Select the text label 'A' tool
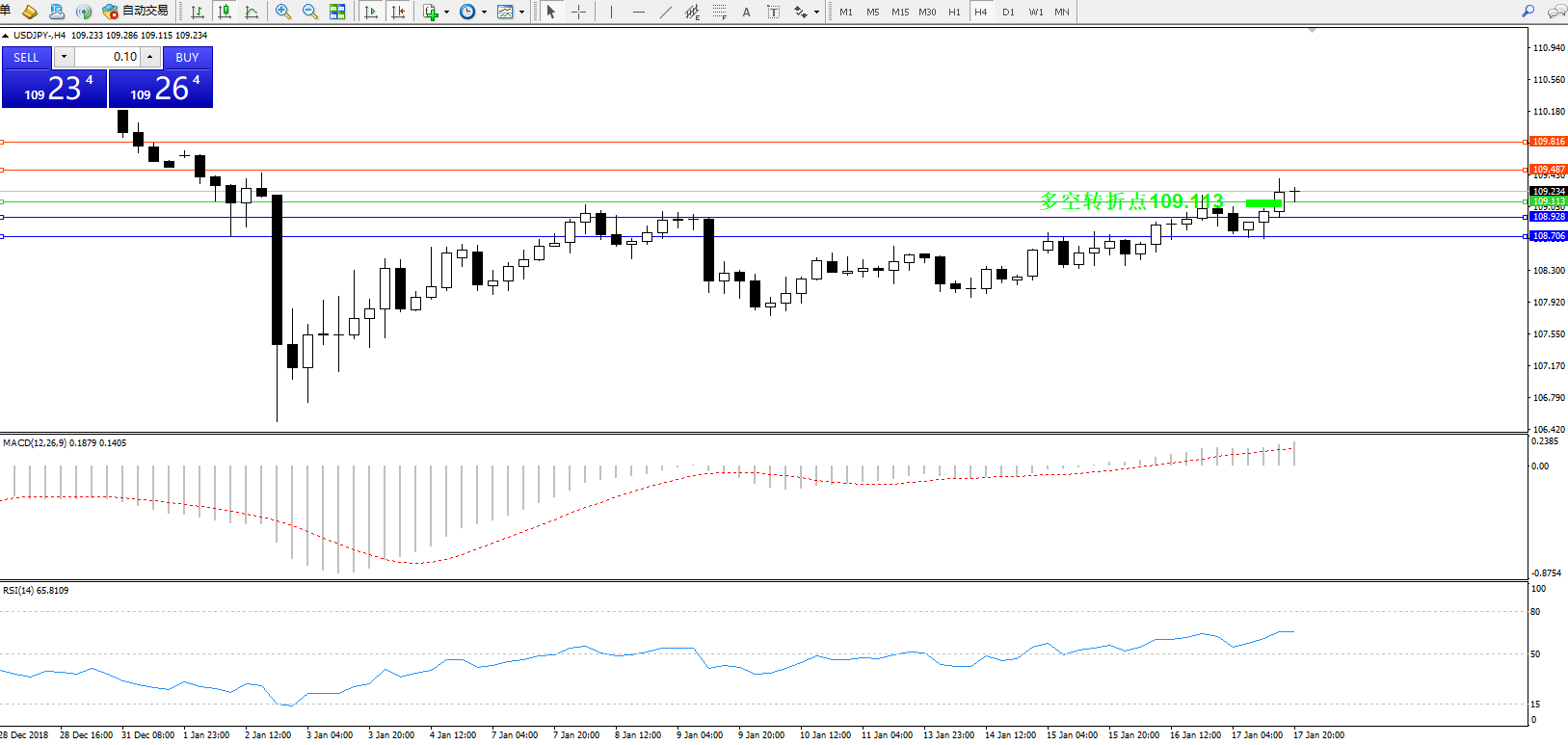 [746, 12]
